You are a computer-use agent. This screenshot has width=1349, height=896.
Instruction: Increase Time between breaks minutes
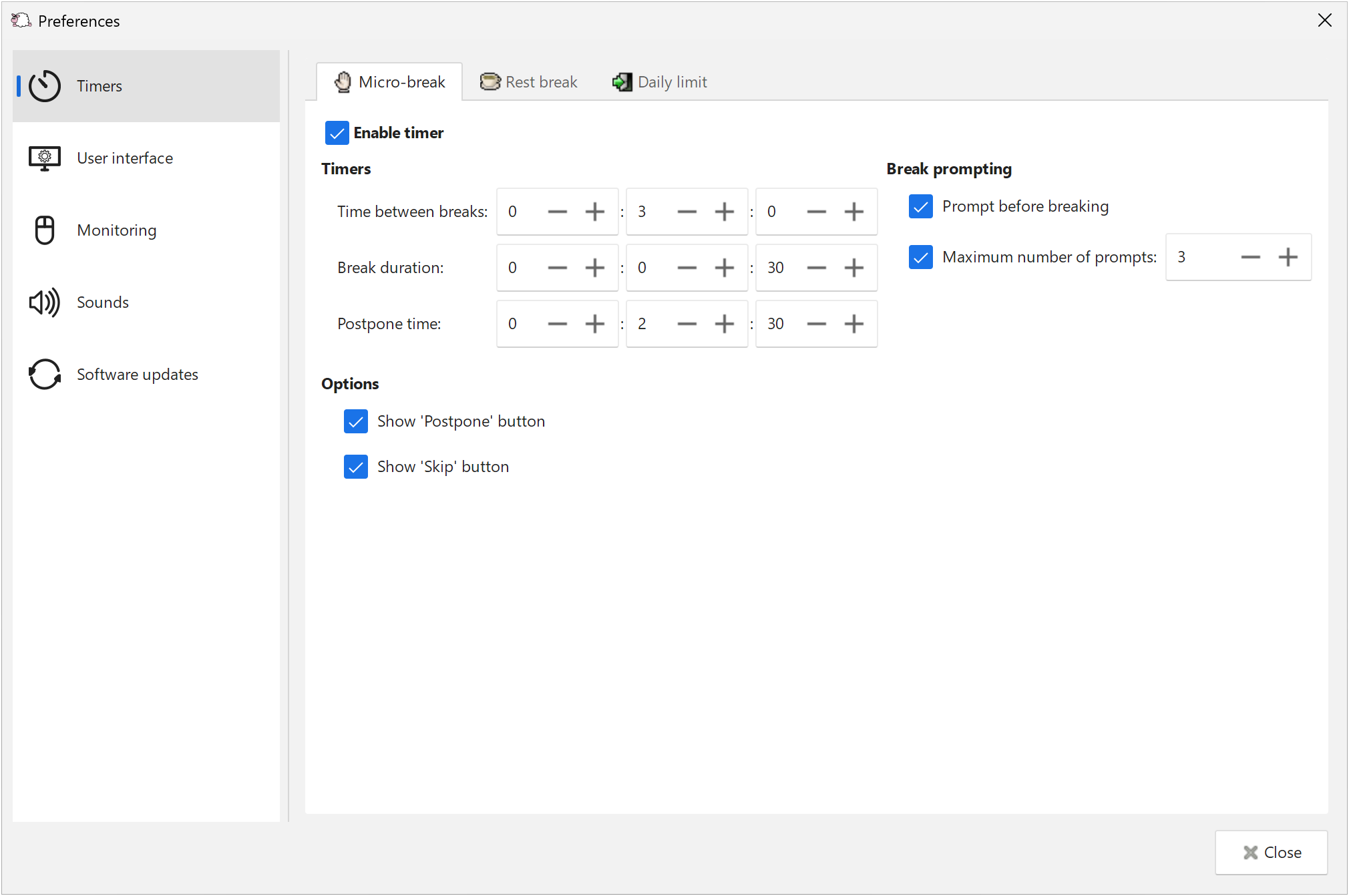click(x=725, y=212)
